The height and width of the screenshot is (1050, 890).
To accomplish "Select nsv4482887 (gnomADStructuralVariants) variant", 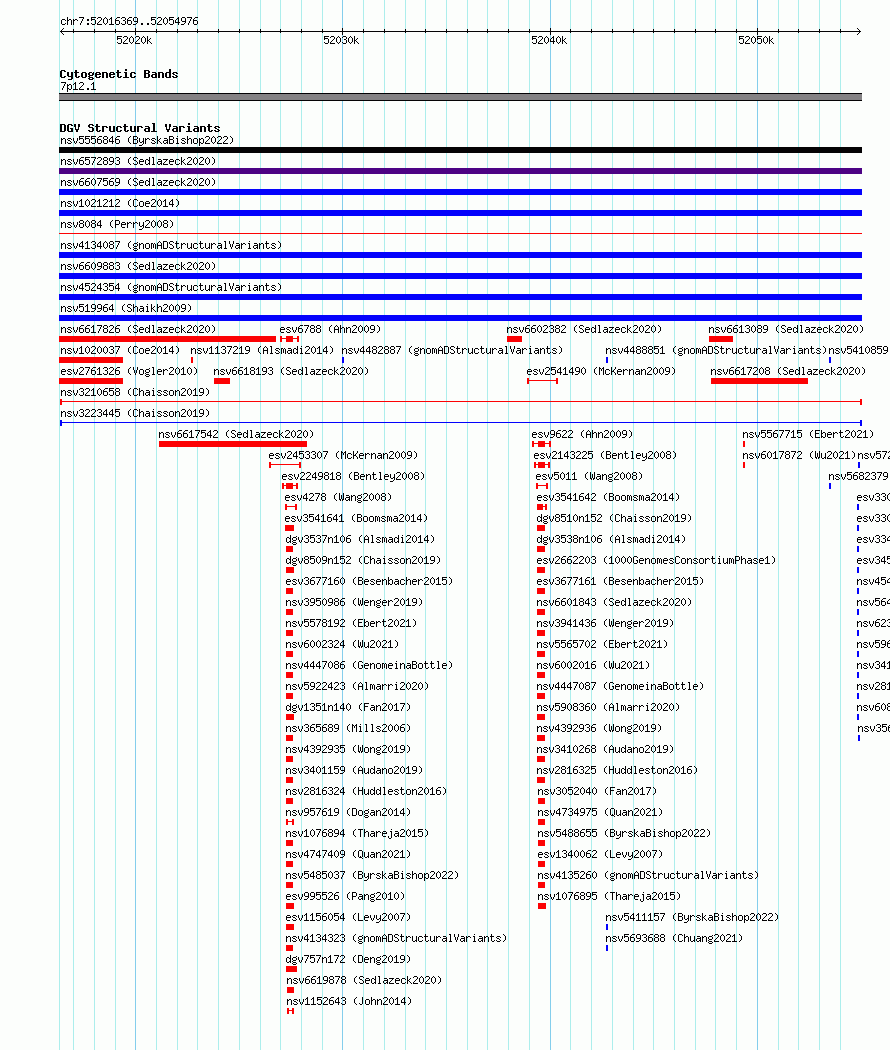I will tap(452, 350).
